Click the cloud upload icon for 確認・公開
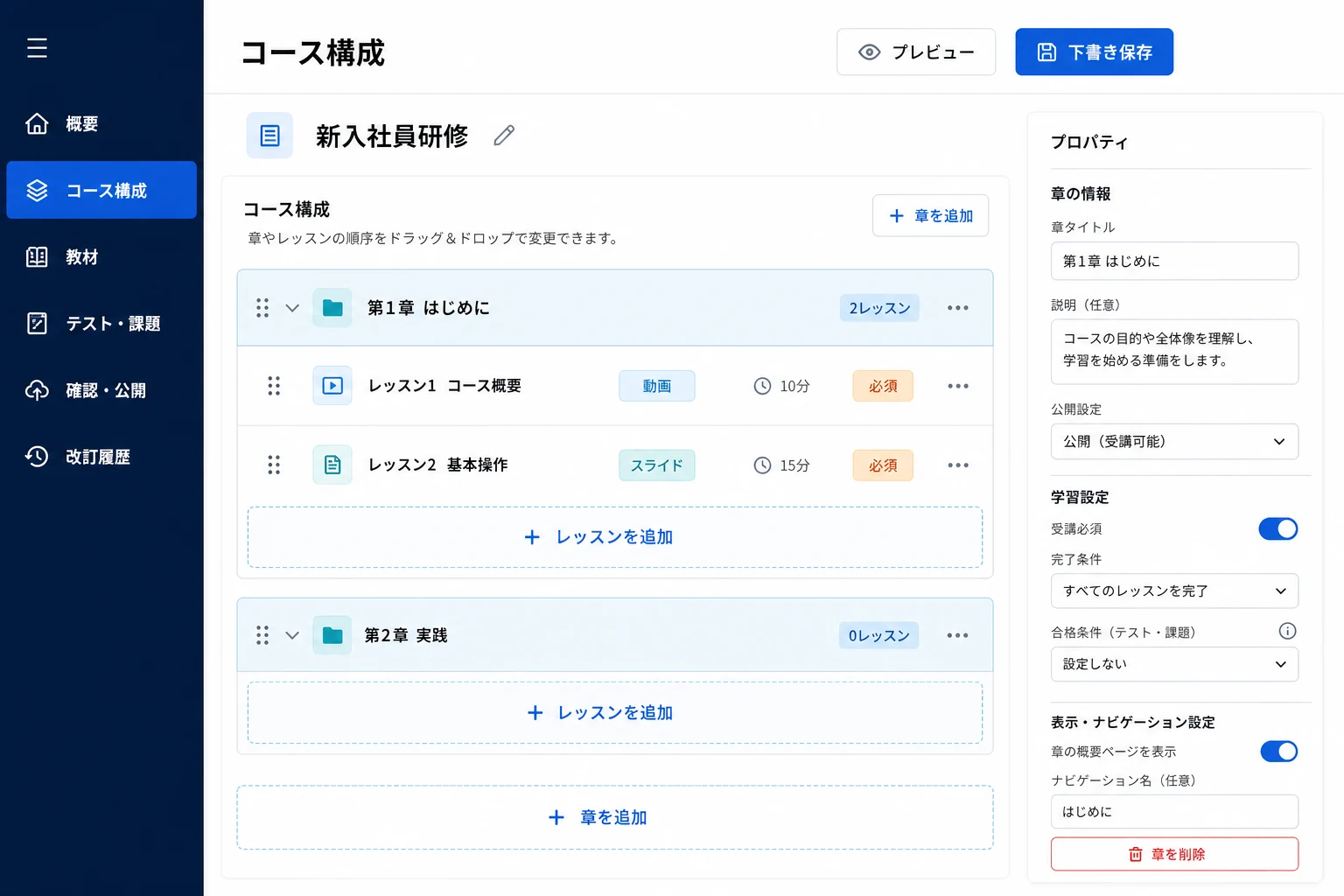 37,389
